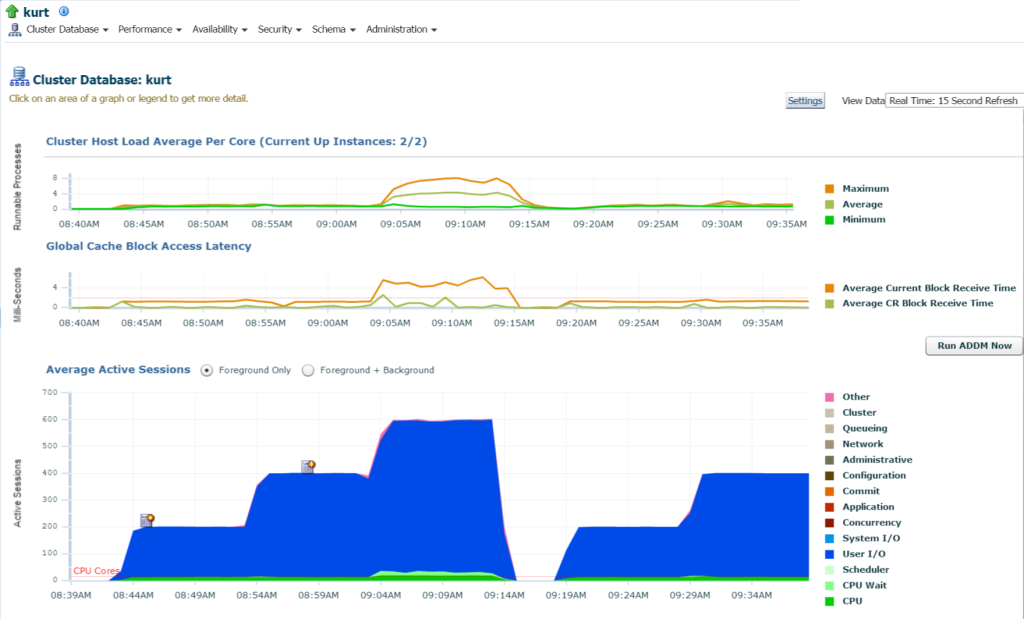Click the User I/O blue legend swatch
The width and height of the screenshot is (1024, 619).
coord(829,554)
